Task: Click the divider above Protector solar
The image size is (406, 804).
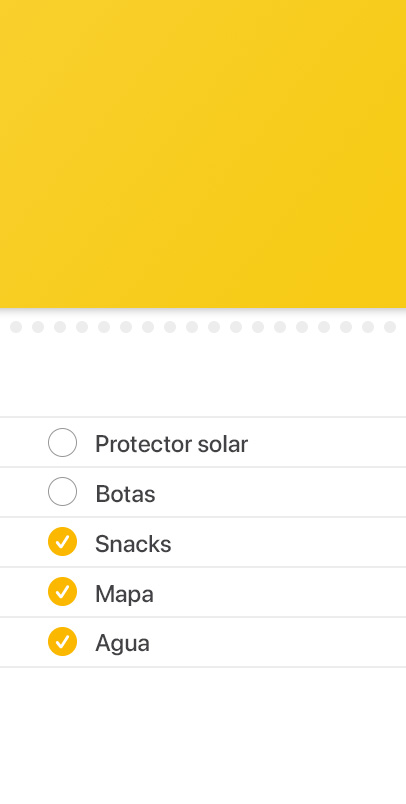Action: [x=203, y=417]
